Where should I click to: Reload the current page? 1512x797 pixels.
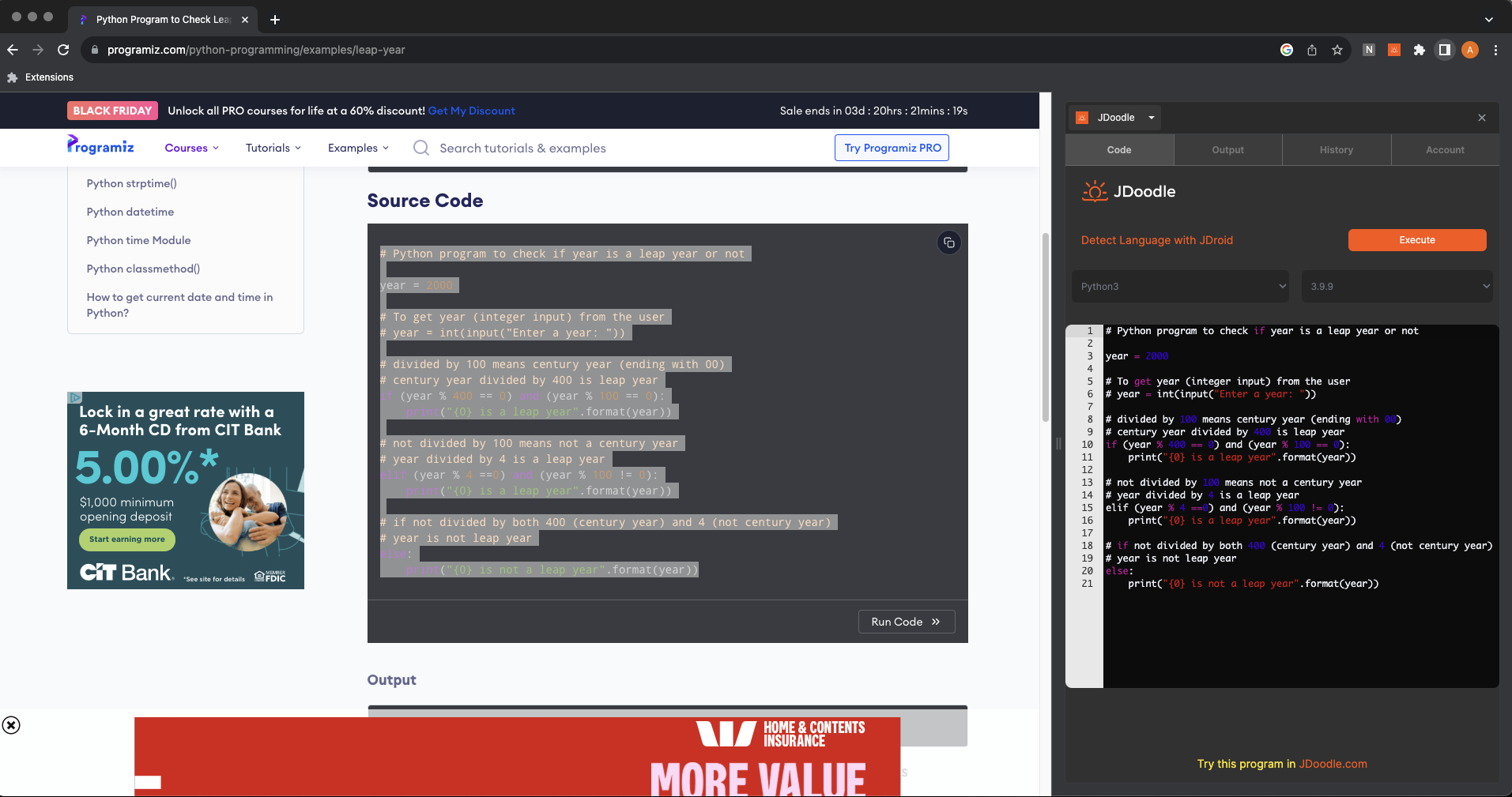coord(63,50)
